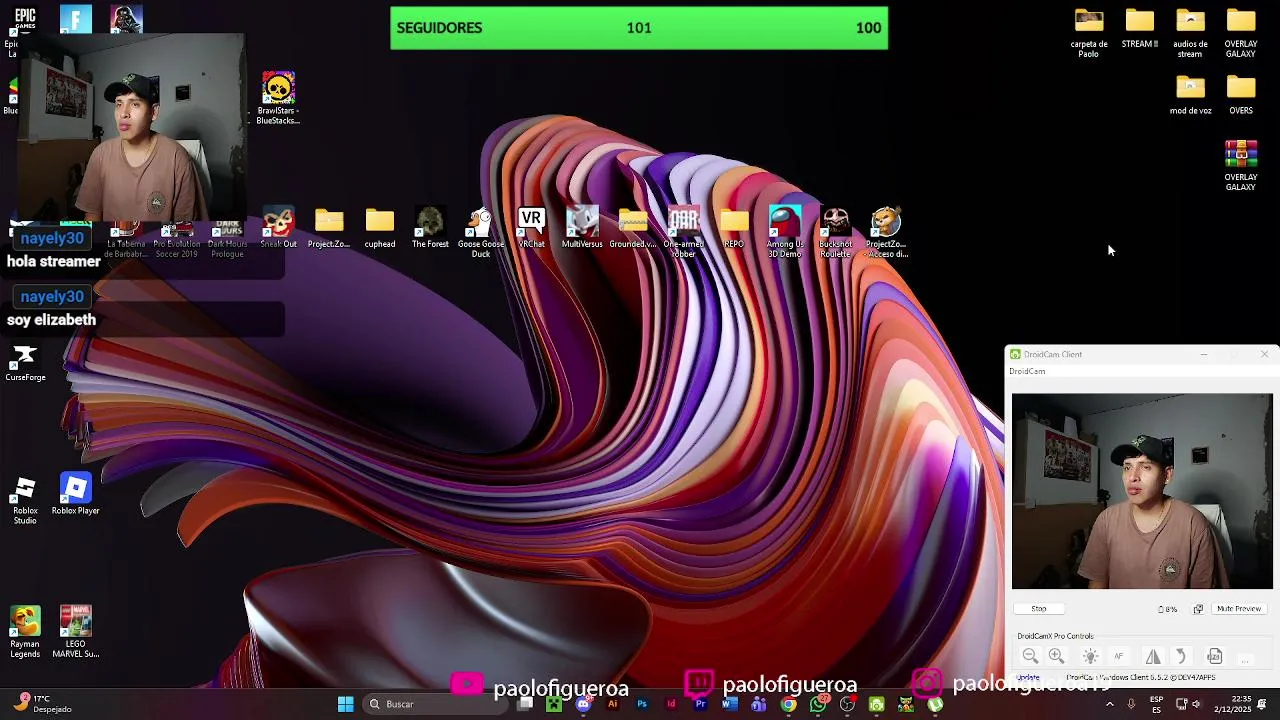Rotate the DroidCam video with rotate icon
The height and width of the screenshot is (720, 1280).
1181,656
